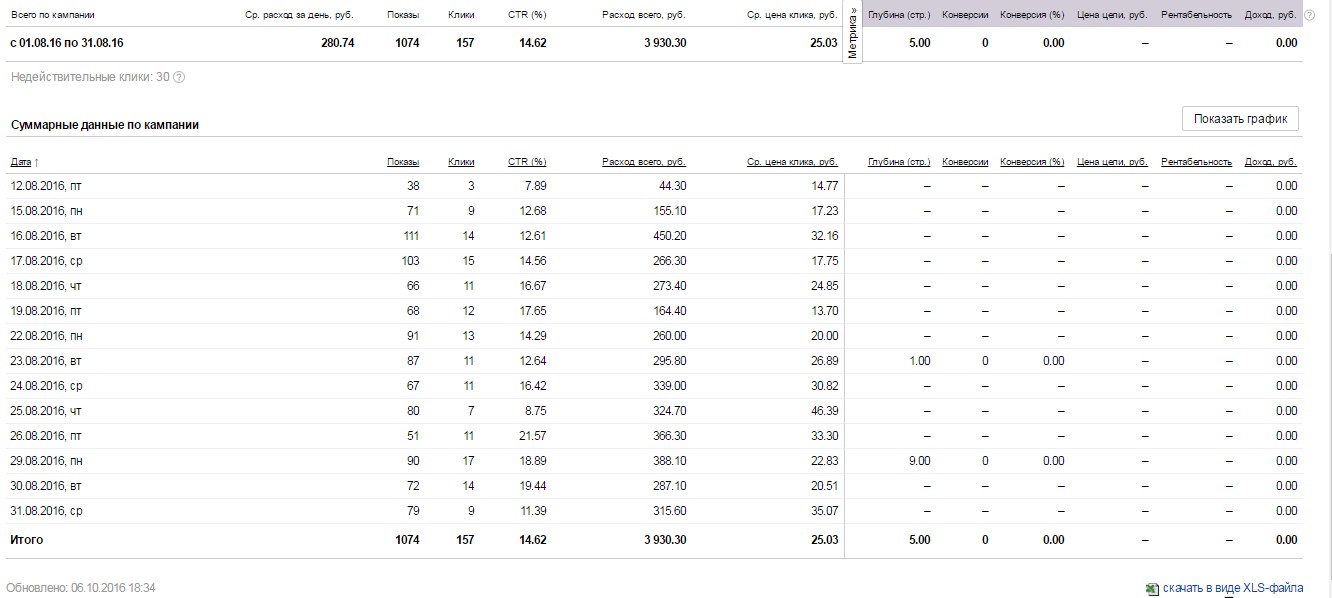
Task: Sort table by underlined CTR (%) header
Action: (527, 162)
